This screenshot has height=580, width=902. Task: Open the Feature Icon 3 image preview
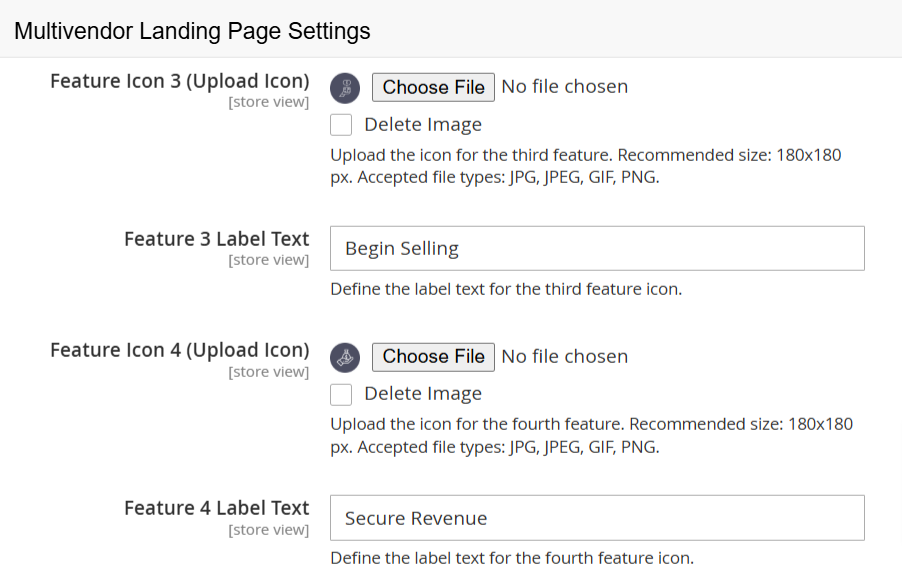[x=345, y=88]
